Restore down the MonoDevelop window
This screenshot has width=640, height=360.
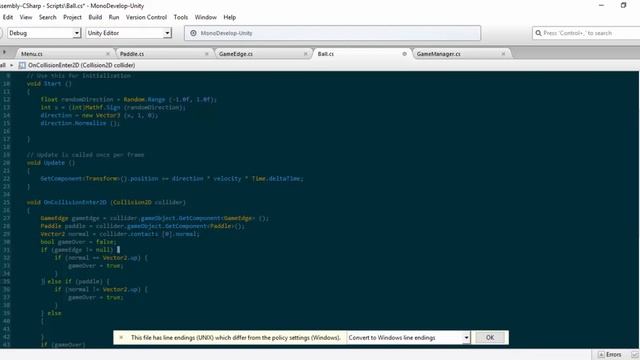tap(623, 5)
